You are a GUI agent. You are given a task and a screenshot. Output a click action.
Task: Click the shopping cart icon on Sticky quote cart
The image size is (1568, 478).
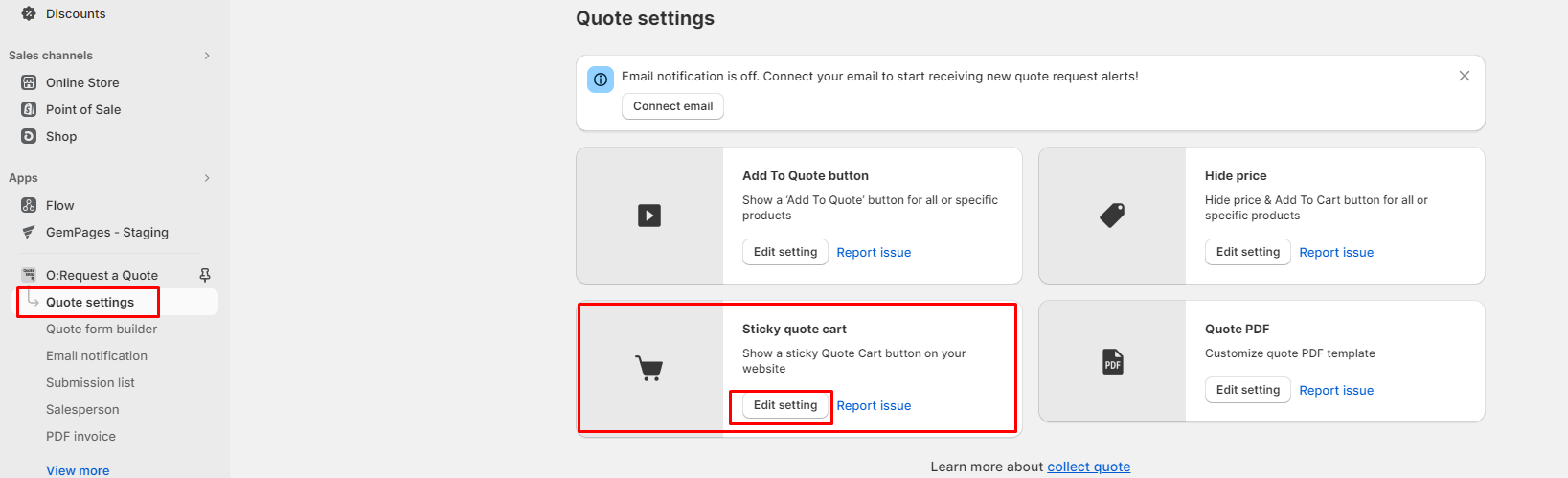(x=649, y=368)
